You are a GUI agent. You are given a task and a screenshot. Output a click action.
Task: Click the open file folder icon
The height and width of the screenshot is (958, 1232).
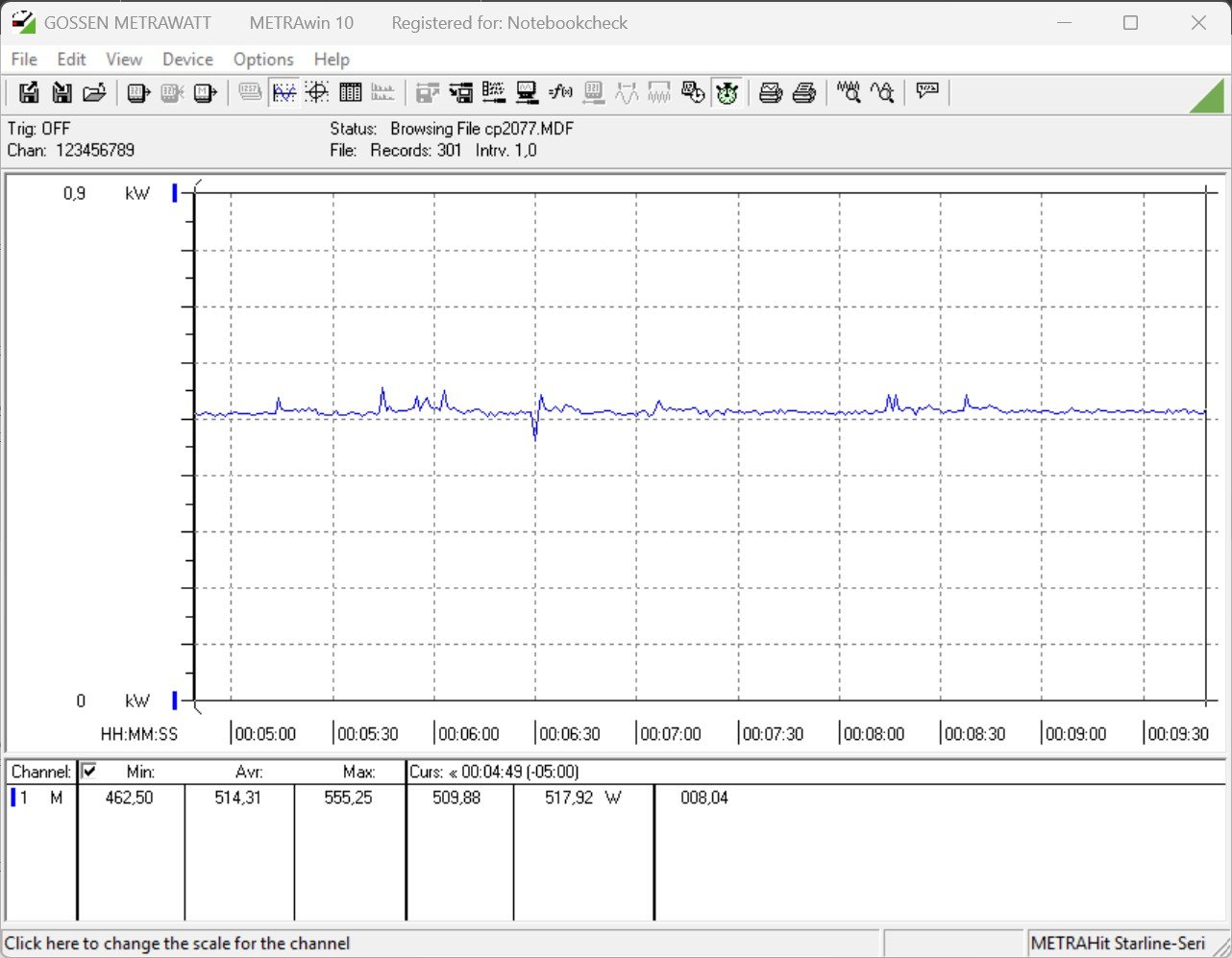pyautogui.click(x=94, y=93)
